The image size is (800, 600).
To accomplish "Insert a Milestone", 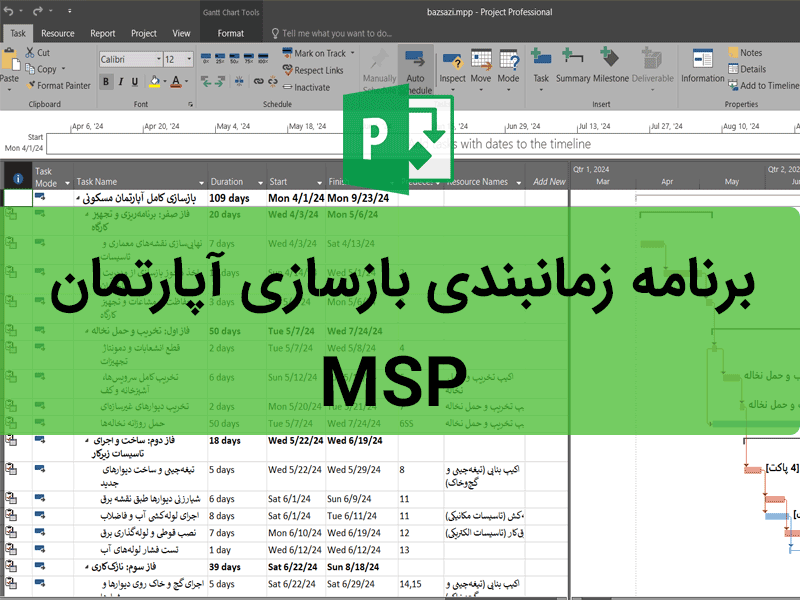I will coord(611,63).
